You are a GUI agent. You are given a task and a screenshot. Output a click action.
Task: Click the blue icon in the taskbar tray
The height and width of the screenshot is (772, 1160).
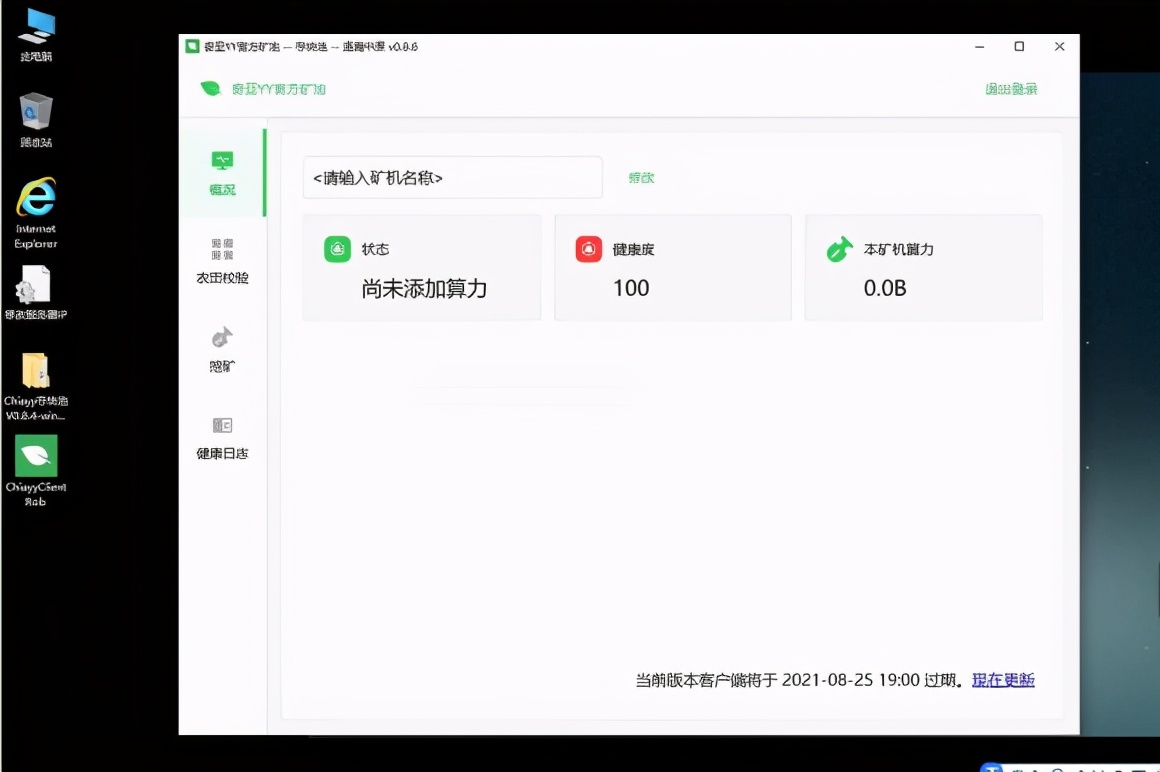tap(991, 768)
